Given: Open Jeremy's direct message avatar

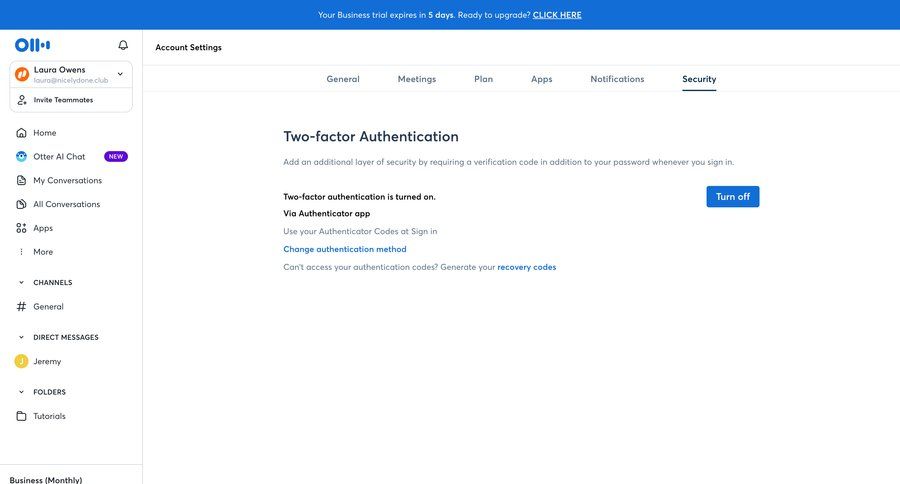Looking at the screenshot, I should [22, 361].
